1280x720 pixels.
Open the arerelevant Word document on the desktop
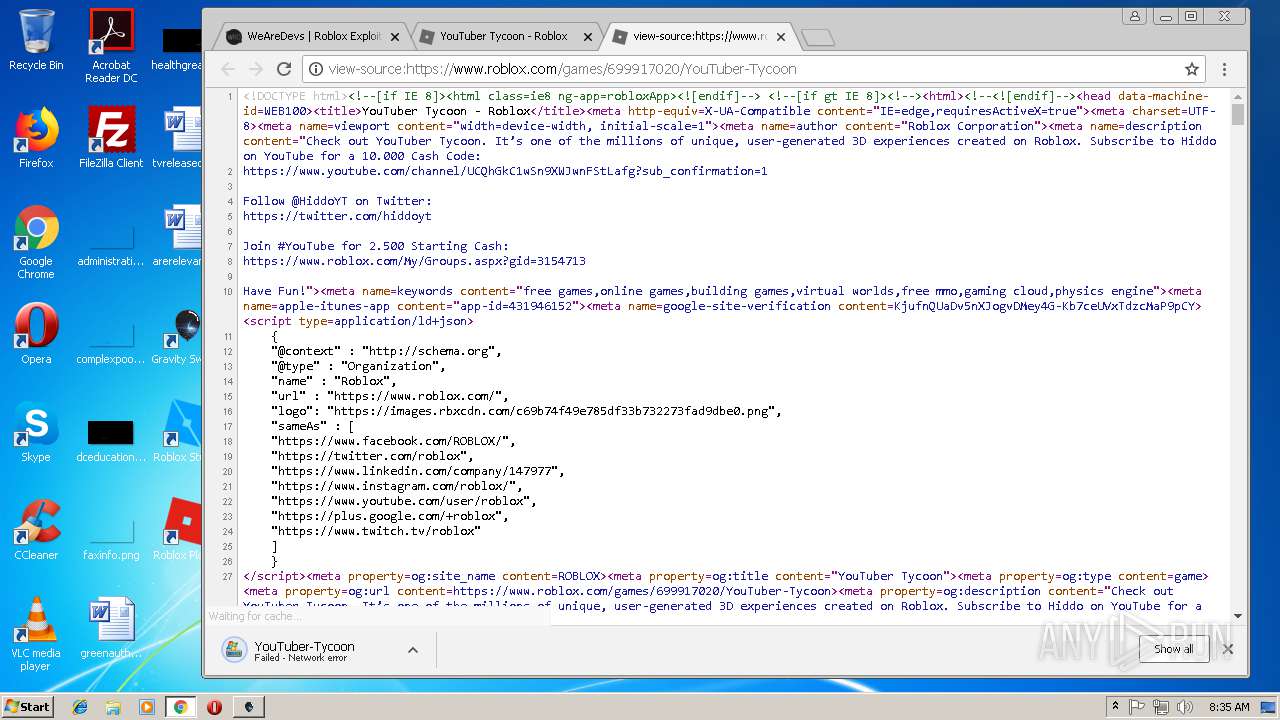tap(180, 236)
